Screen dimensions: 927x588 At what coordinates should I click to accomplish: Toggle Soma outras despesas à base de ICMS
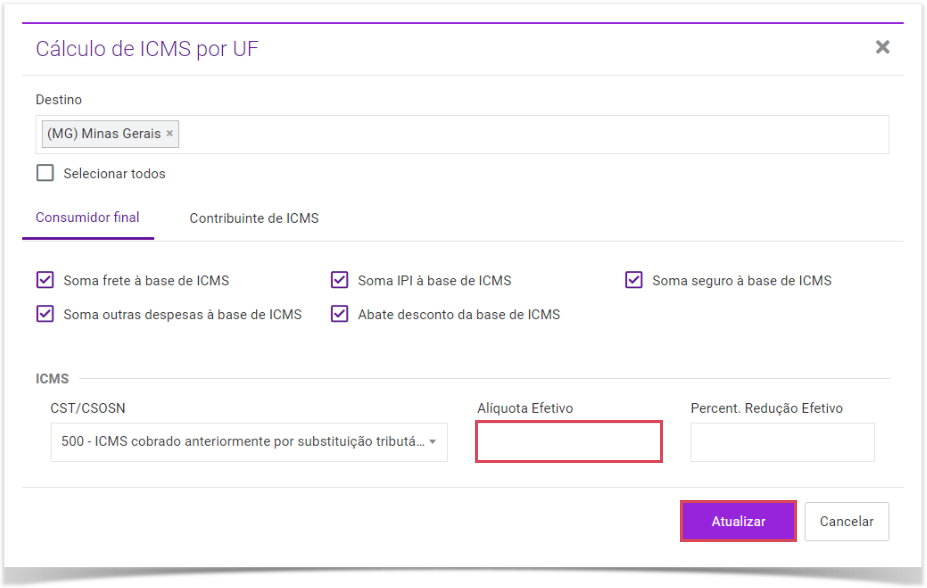[45, 314]
